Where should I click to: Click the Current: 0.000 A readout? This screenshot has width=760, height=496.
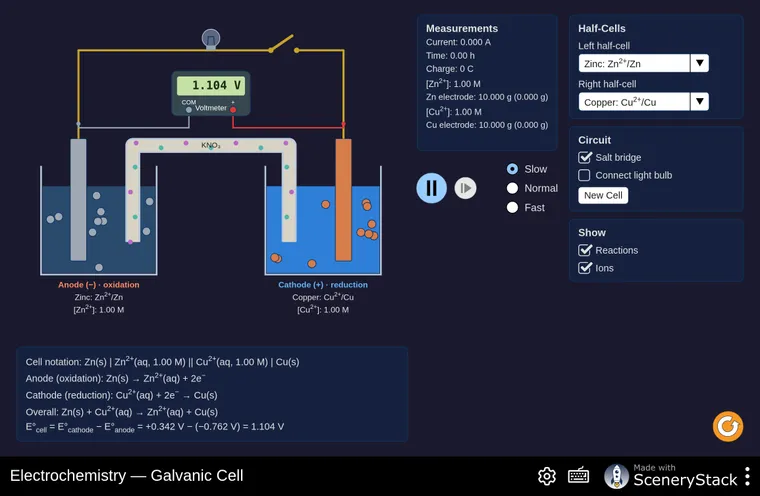click(458, 42)
